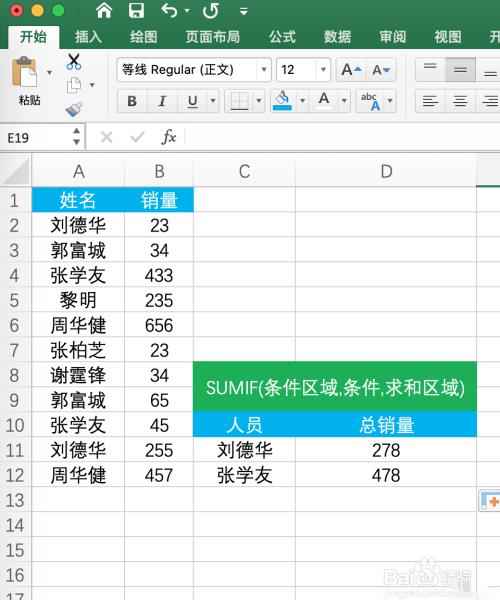This screenshot has width=500, height=600.
Task: Open the font name dropdown
Action: click(x=264, y=70)
